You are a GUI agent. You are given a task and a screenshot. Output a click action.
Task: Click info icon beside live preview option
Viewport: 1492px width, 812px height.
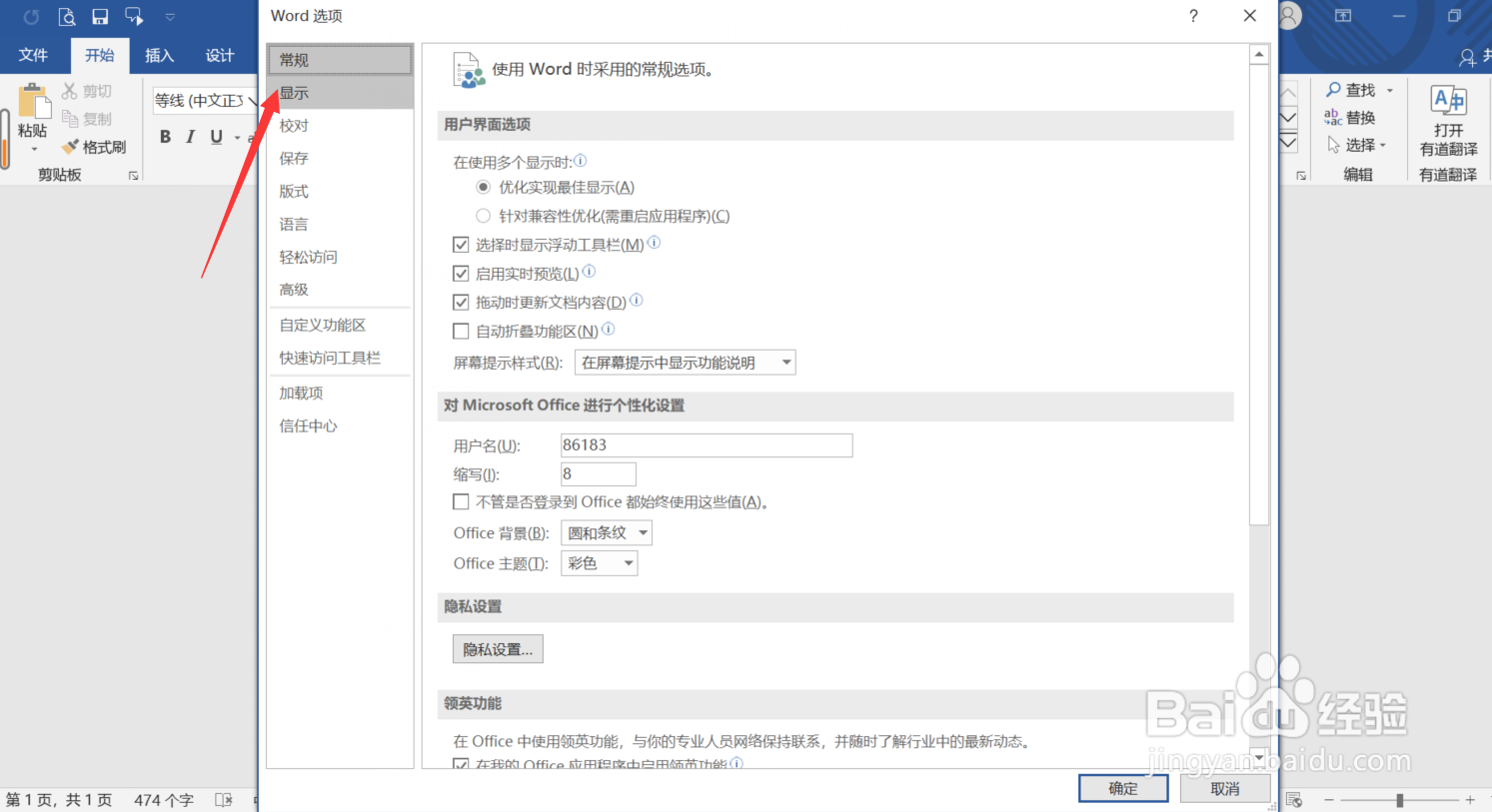coord(589,271)
